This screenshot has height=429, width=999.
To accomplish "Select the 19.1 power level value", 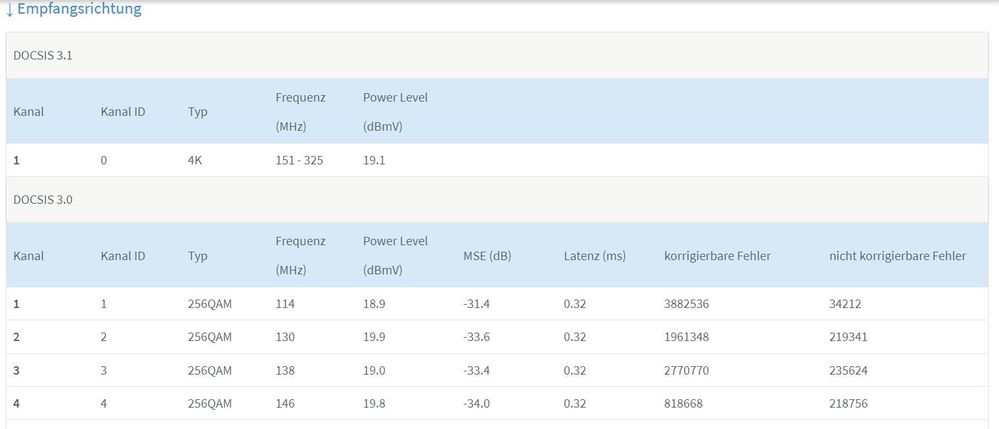I will (376, 160).
